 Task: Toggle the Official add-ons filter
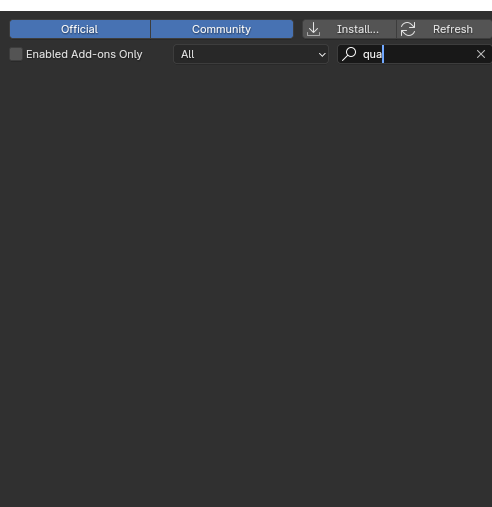click(80, 29)
